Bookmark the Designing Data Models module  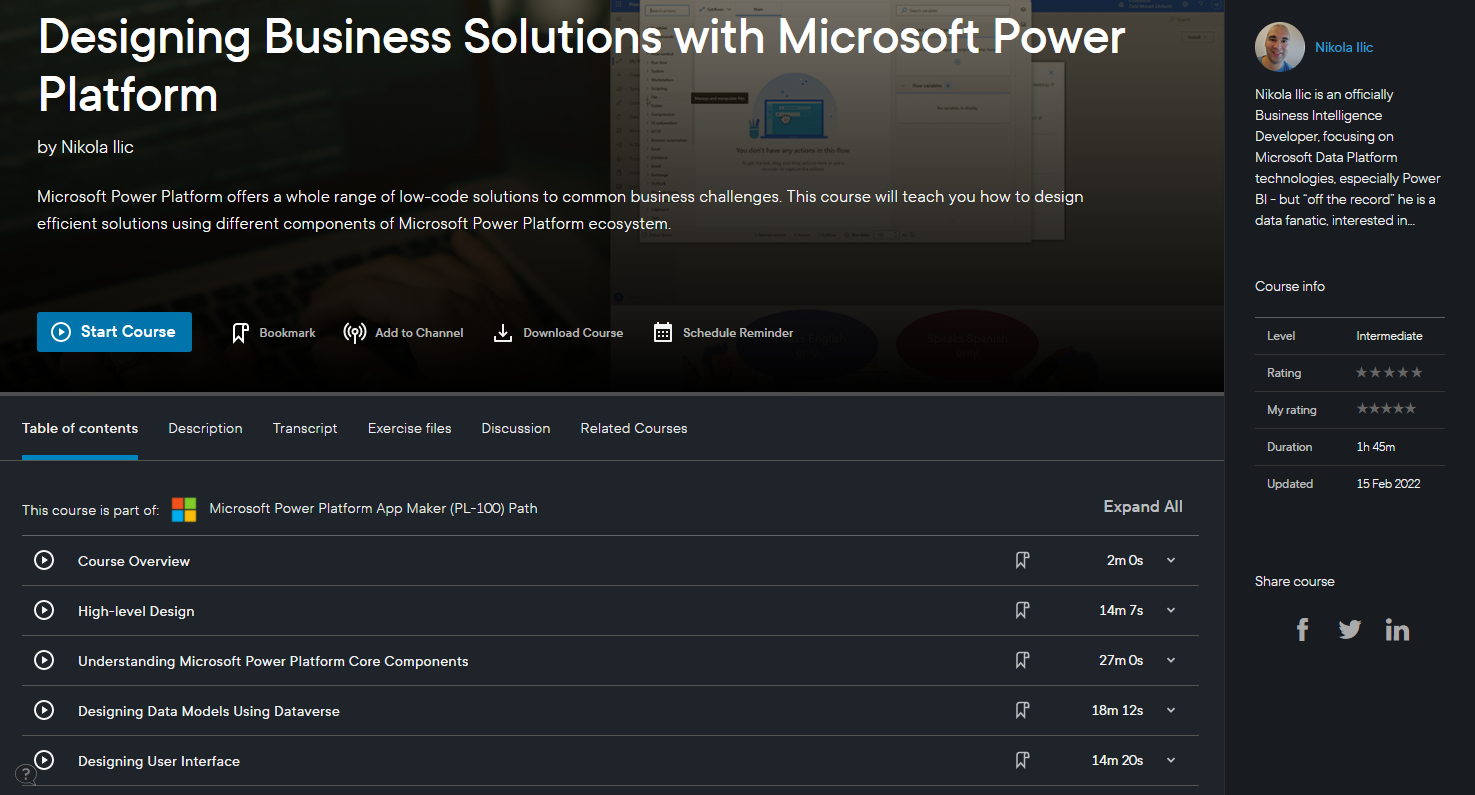point(1022,710)
